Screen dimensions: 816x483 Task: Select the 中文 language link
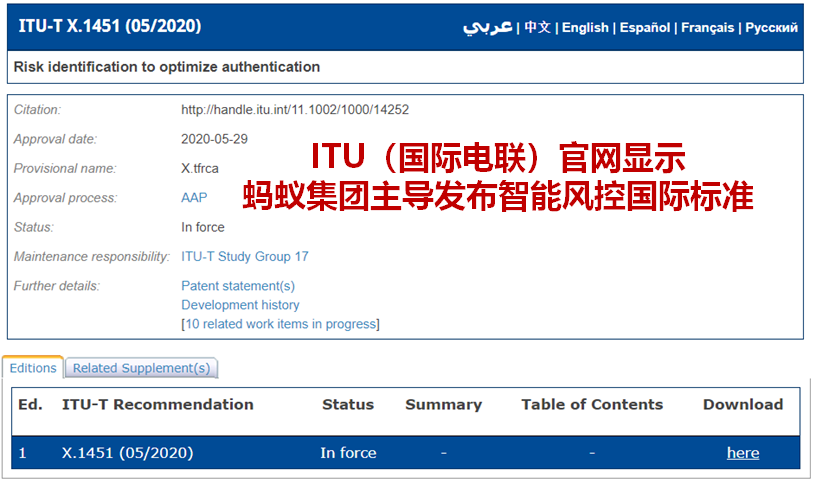537,27
